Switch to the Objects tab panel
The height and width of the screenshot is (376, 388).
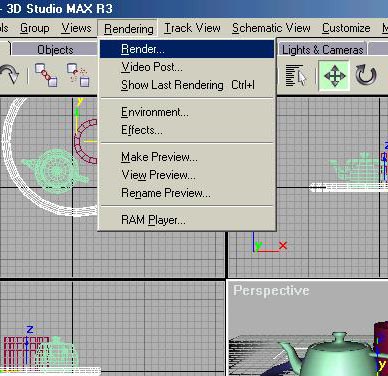click(x=55, y=50)
